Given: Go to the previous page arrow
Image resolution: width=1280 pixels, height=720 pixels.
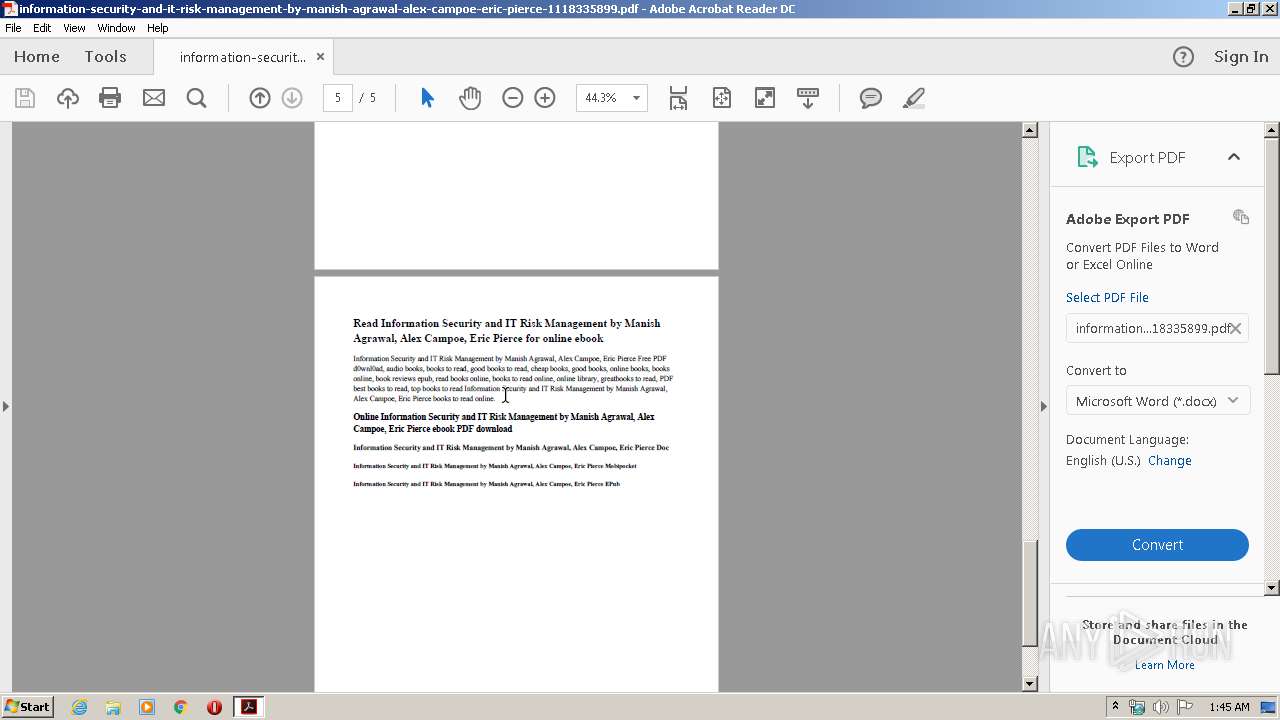Looking at the screenshot, I should [x=260, y=98].
